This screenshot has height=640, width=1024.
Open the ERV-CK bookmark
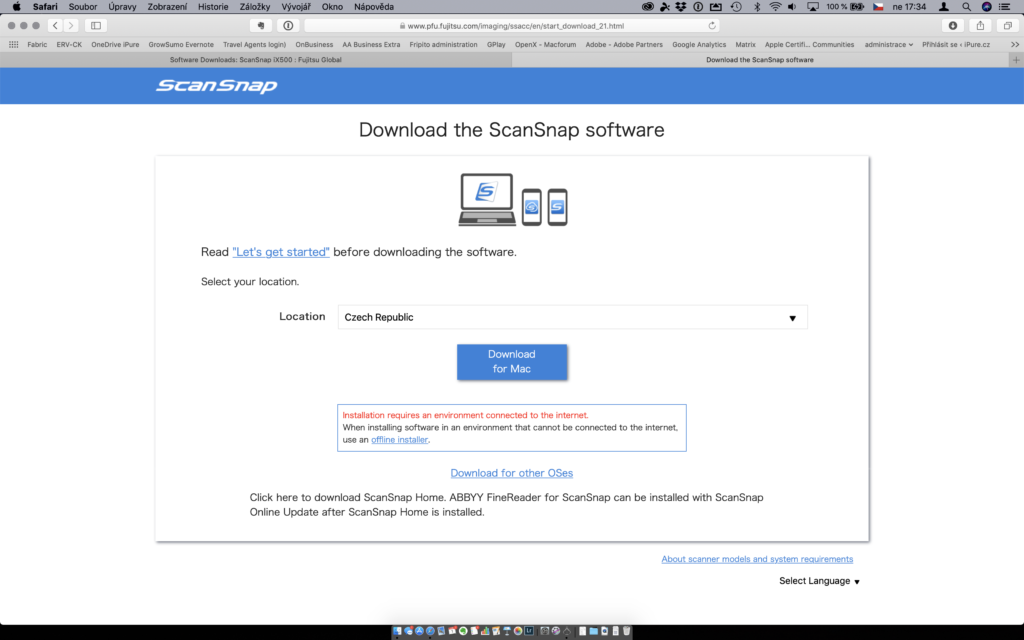click(69, 44)
